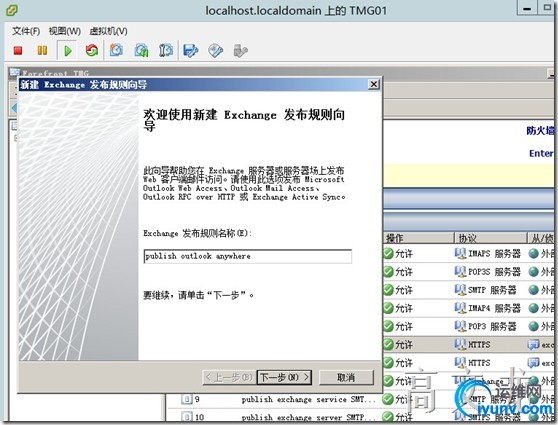This screenshot has width=558, height=425.
Task: Open the 虚拟机(V) menu
Action: [108, 31]
